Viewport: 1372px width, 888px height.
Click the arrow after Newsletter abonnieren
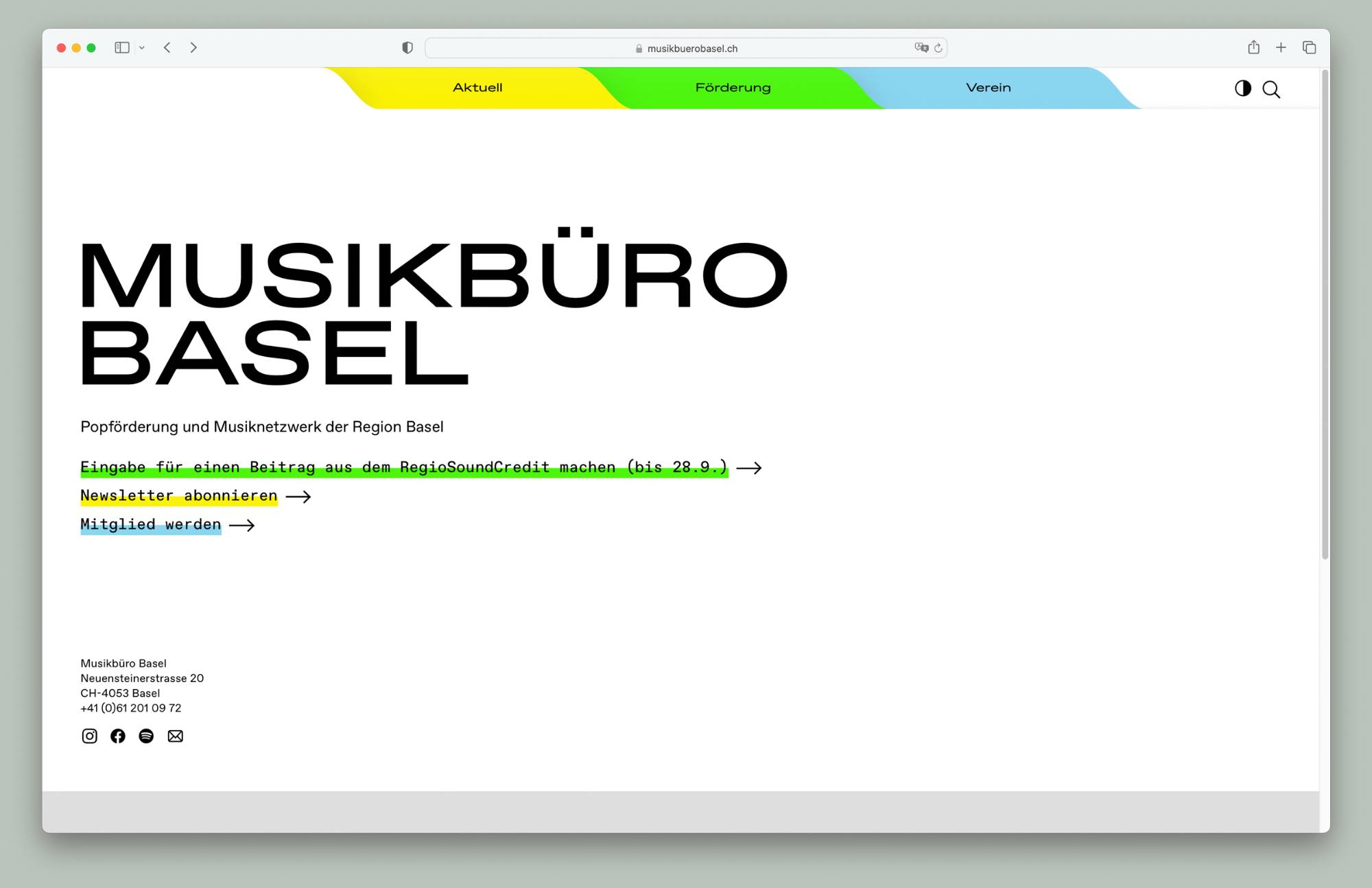pyautogui.click(x=298, y=497)
